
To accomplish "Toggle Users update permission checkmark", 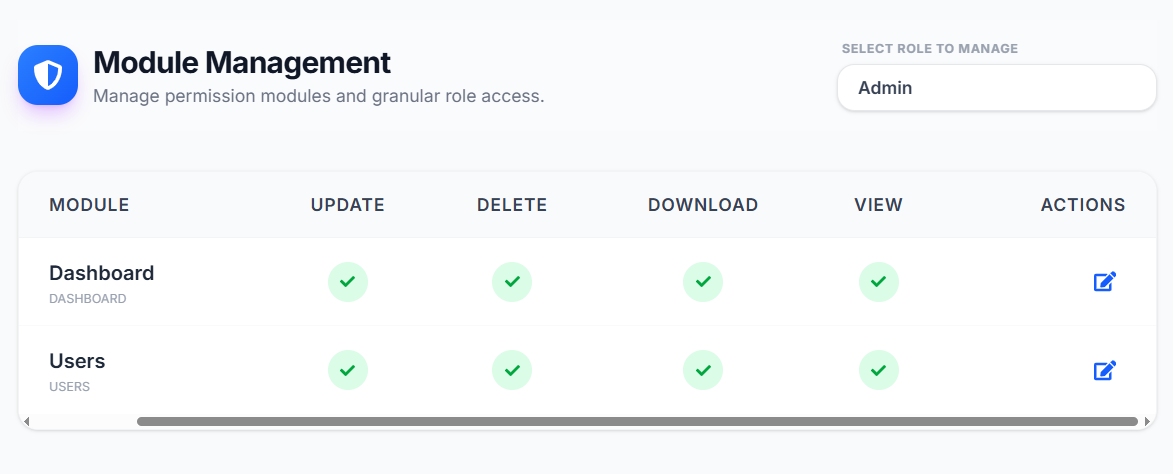I will [x=348, y=370].
